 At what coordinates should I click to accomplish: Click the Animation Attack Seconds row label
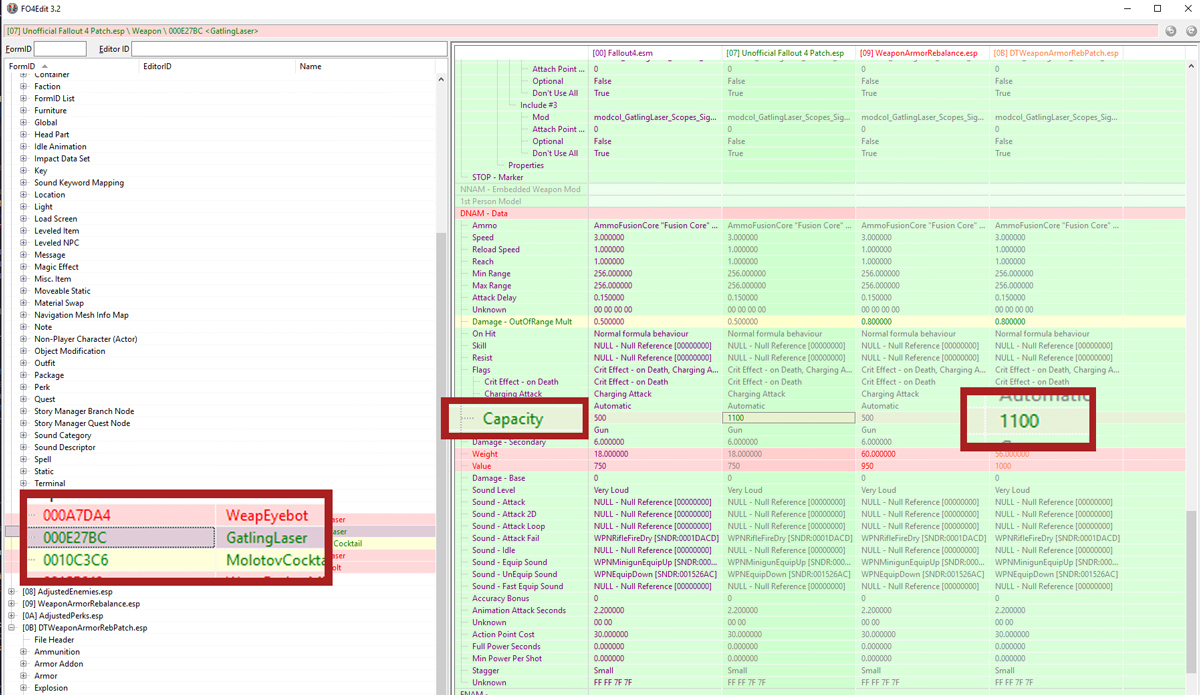coord(518,610)
